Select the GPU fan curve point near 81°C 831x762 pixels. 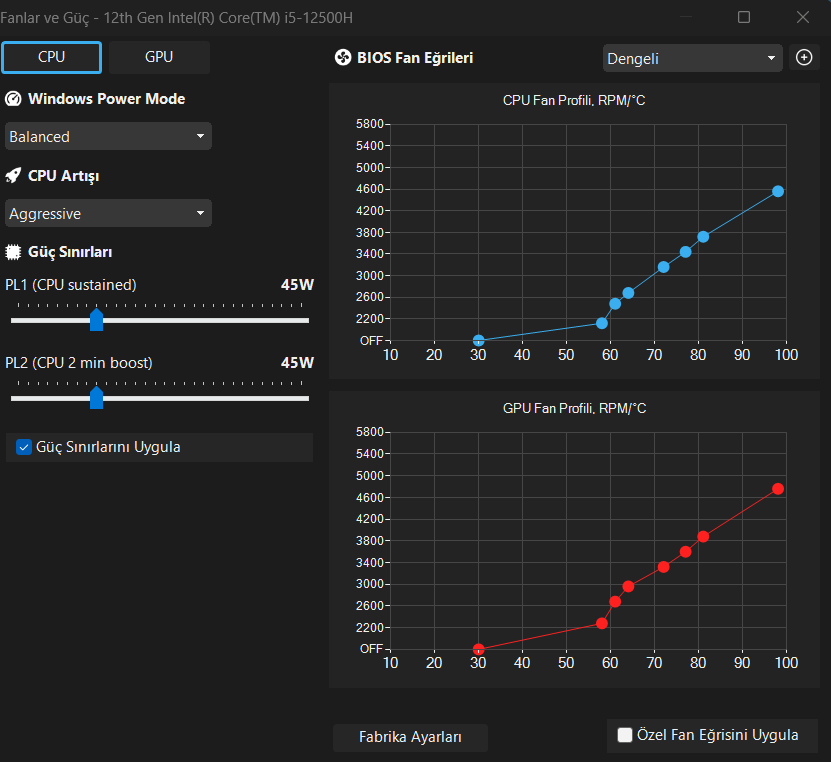(x=703, y=537)
